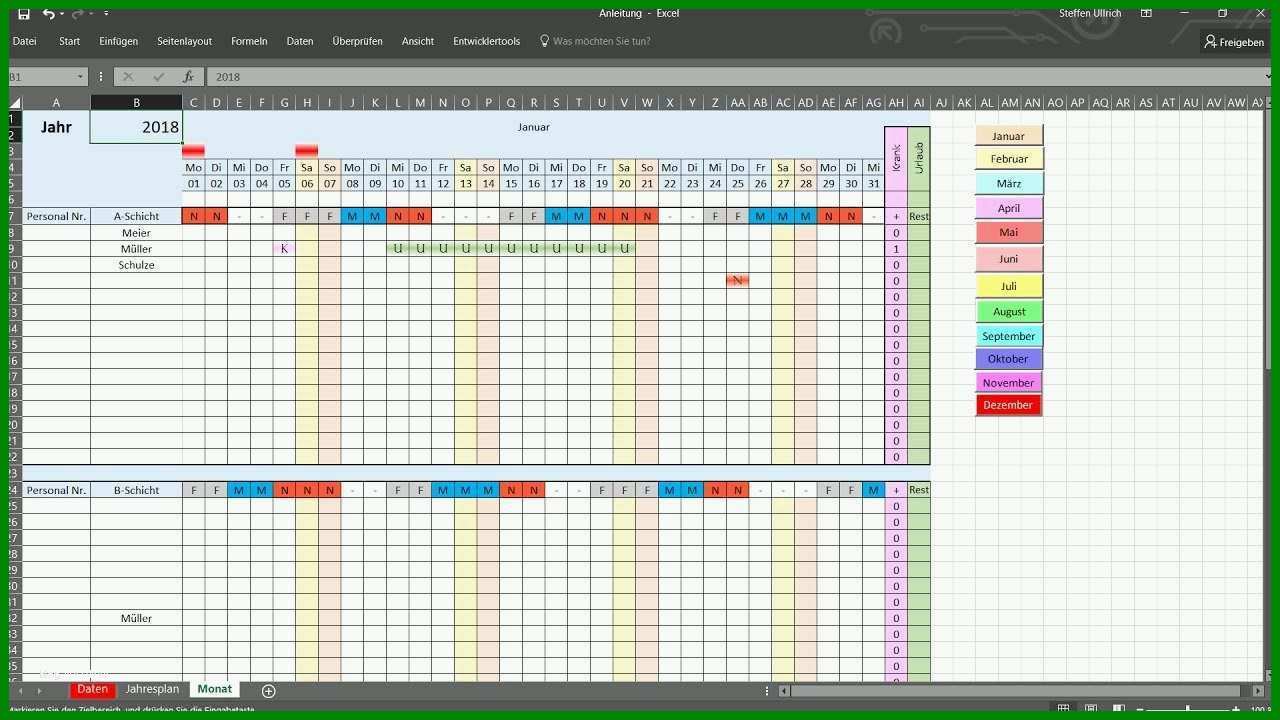Confirm formula entry with checkmark icon
Viewport: 1280px width, 720px height.
158,77
